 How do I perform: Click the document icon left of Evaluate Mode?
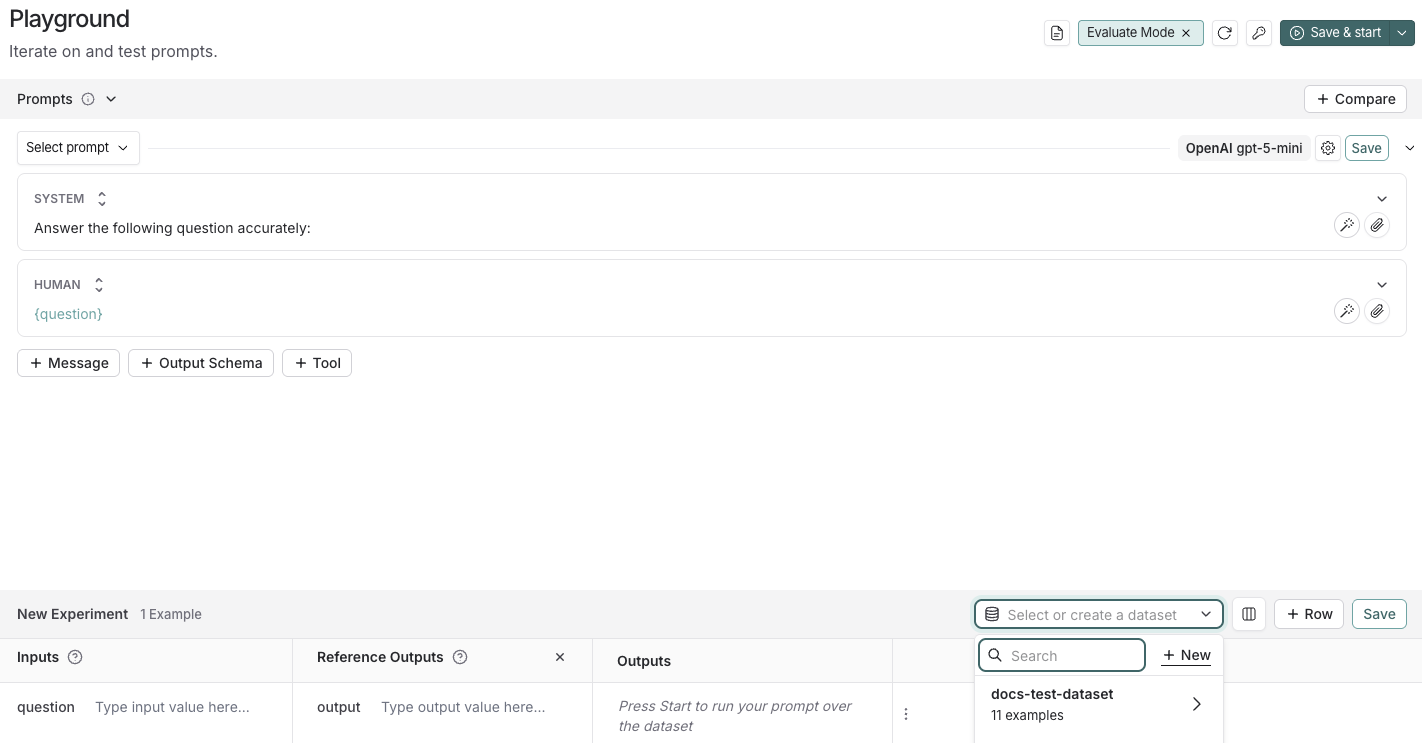pos(1057,32)
